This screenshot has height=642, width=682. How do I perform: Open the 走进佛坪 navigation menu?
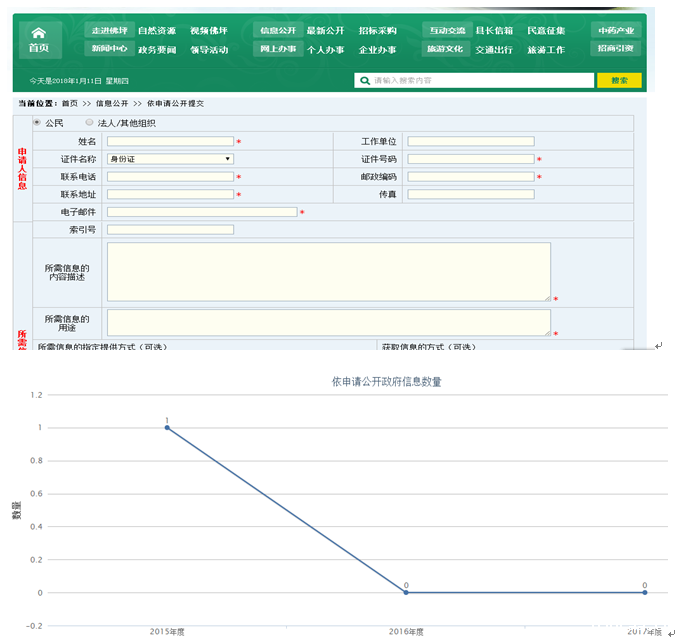[x=107, y=31]
